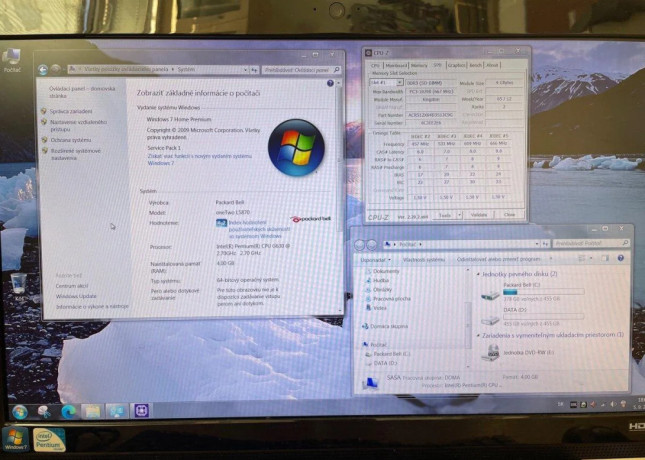The height and width of the screenshot is (460, 645).
Task: Click the Tools button in CPU-Z
Action: point(445,215)
